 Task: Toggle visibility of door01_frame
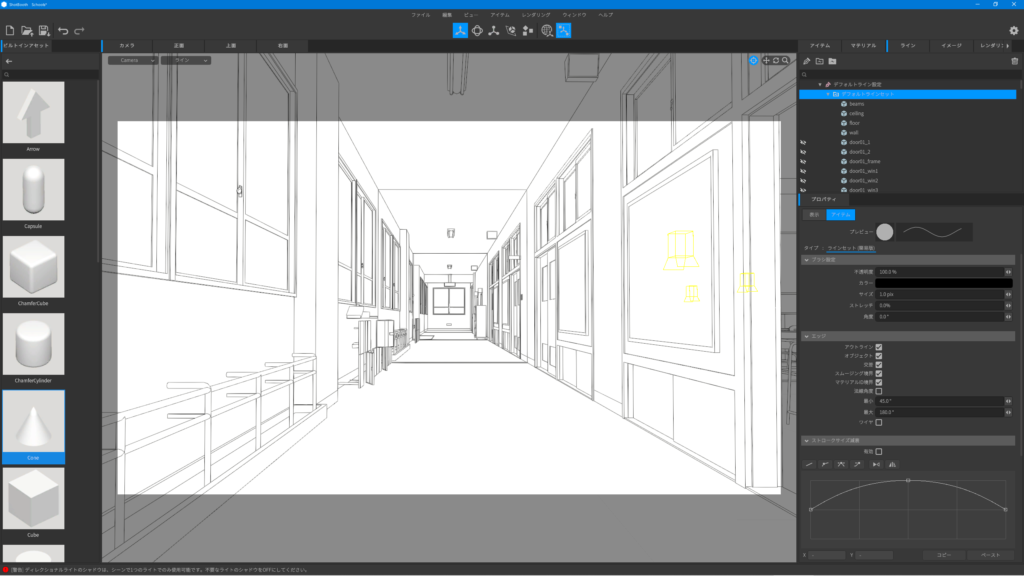[x=803, y=161]
